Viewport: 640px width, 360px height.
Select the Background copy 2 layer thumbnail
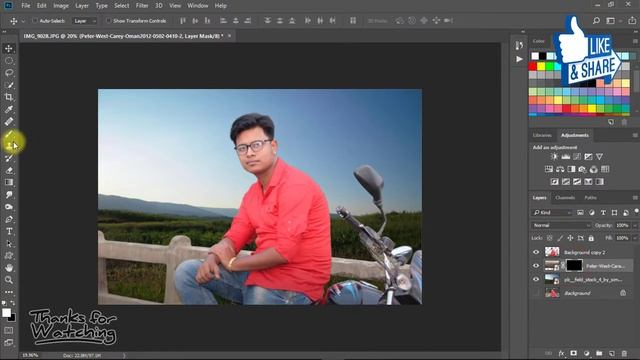[x=552, y=252]
